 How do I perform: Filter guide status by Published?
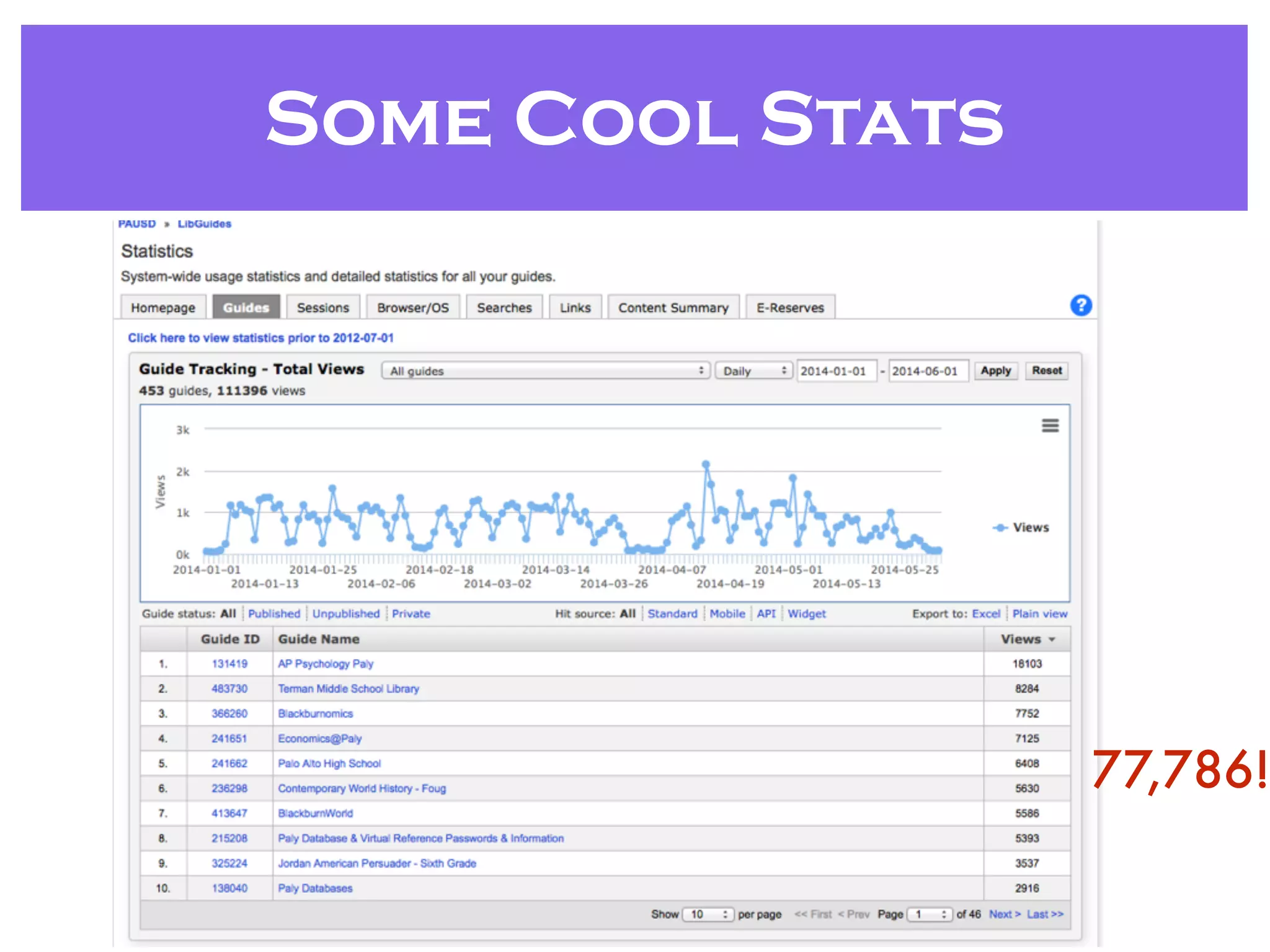tap(274, 614)
